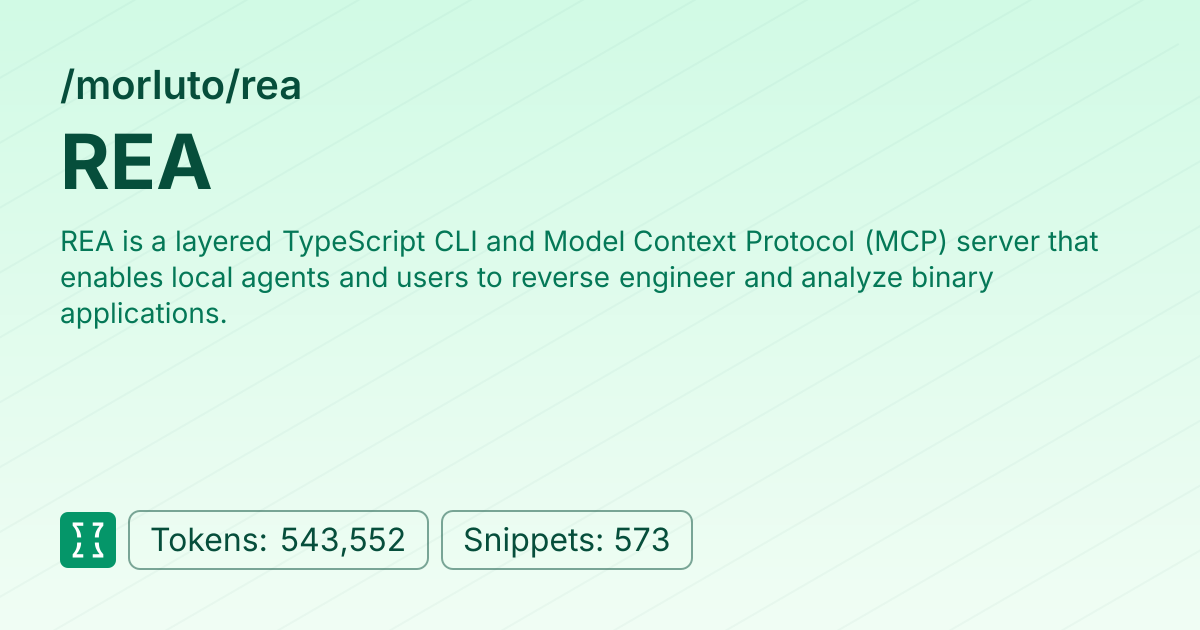Click the number 573 in Snippets badge
The height and width of the screenshot is (630, 1200).
click(641, 540)
